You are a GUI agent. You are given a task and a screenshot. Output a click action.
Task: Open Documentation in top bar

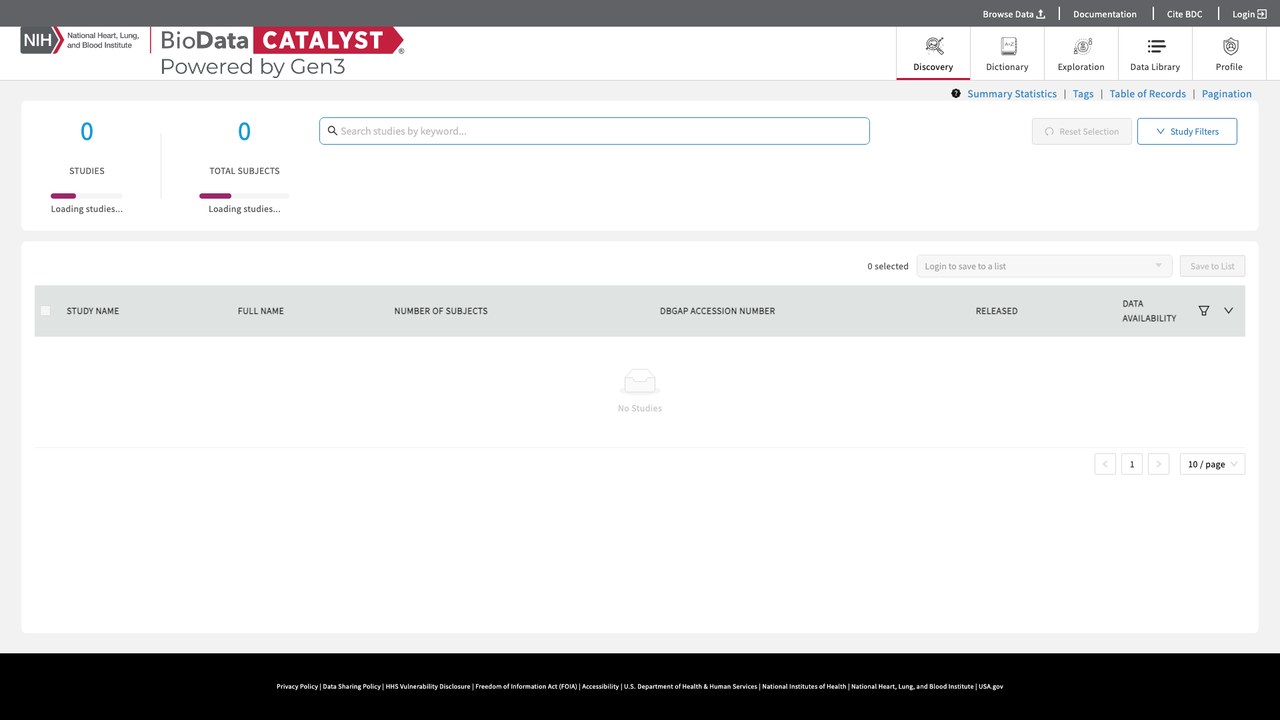click(x=1105, y=14)
